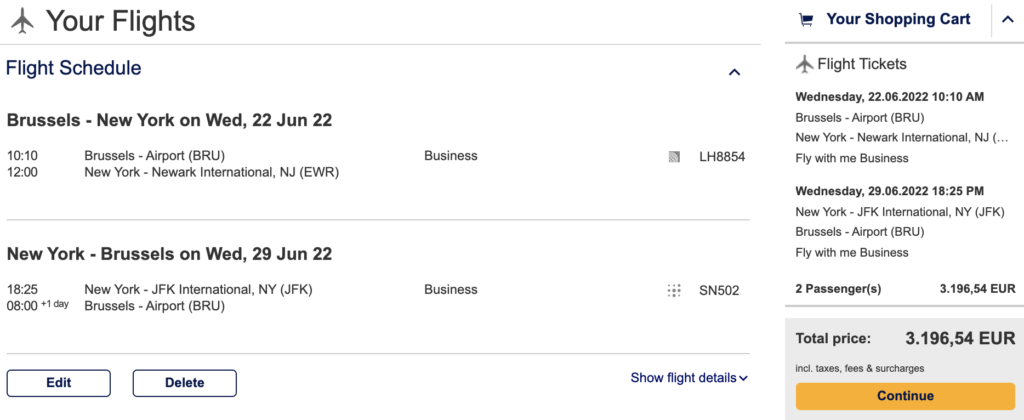Click the airplane icon next to Flight Tickets
This screenshot has width=1024, height=420.
[x=804, y=64]
